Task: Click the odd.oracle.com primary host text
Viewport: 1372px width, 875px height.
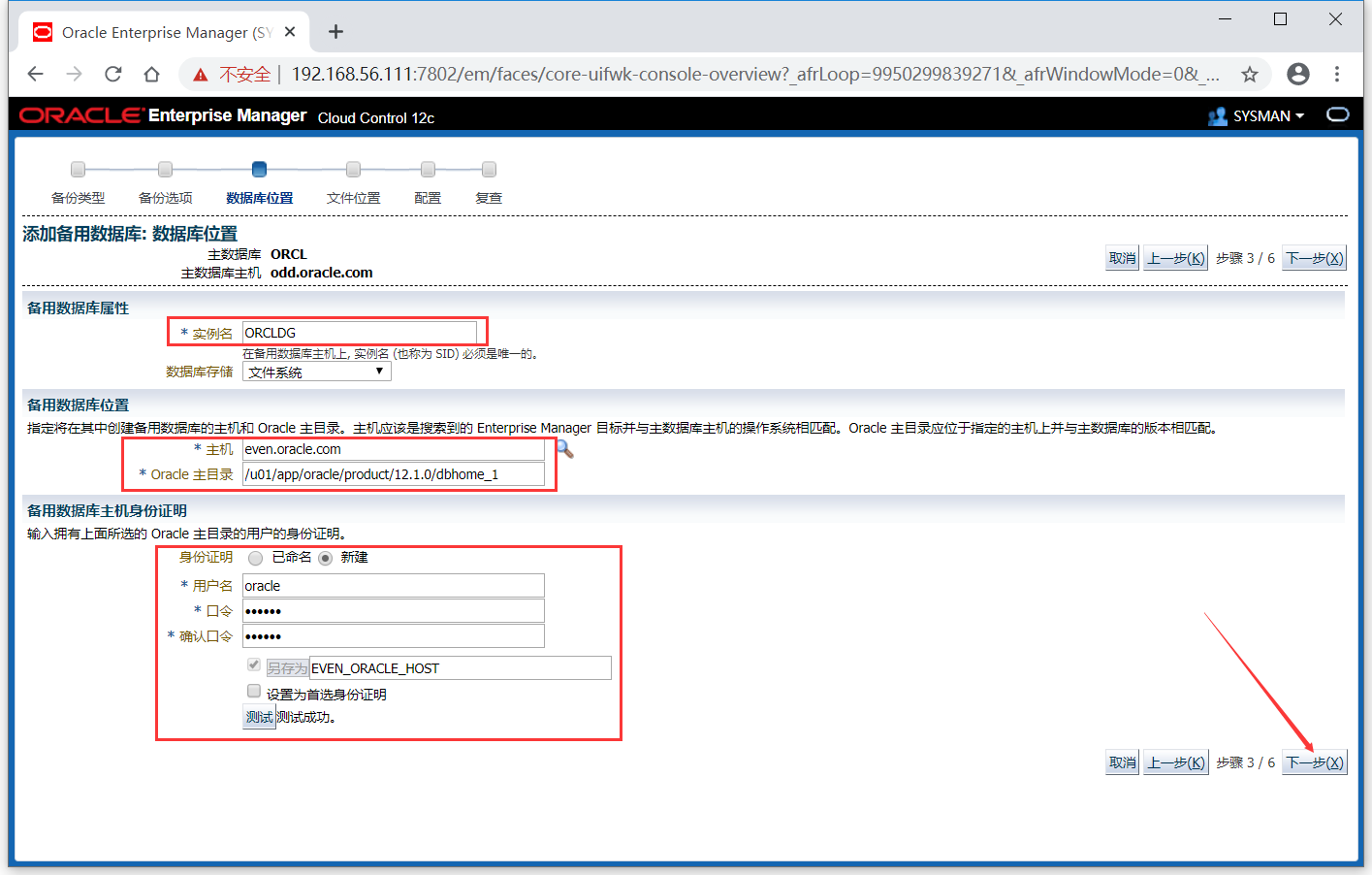Action: (322, 273)
